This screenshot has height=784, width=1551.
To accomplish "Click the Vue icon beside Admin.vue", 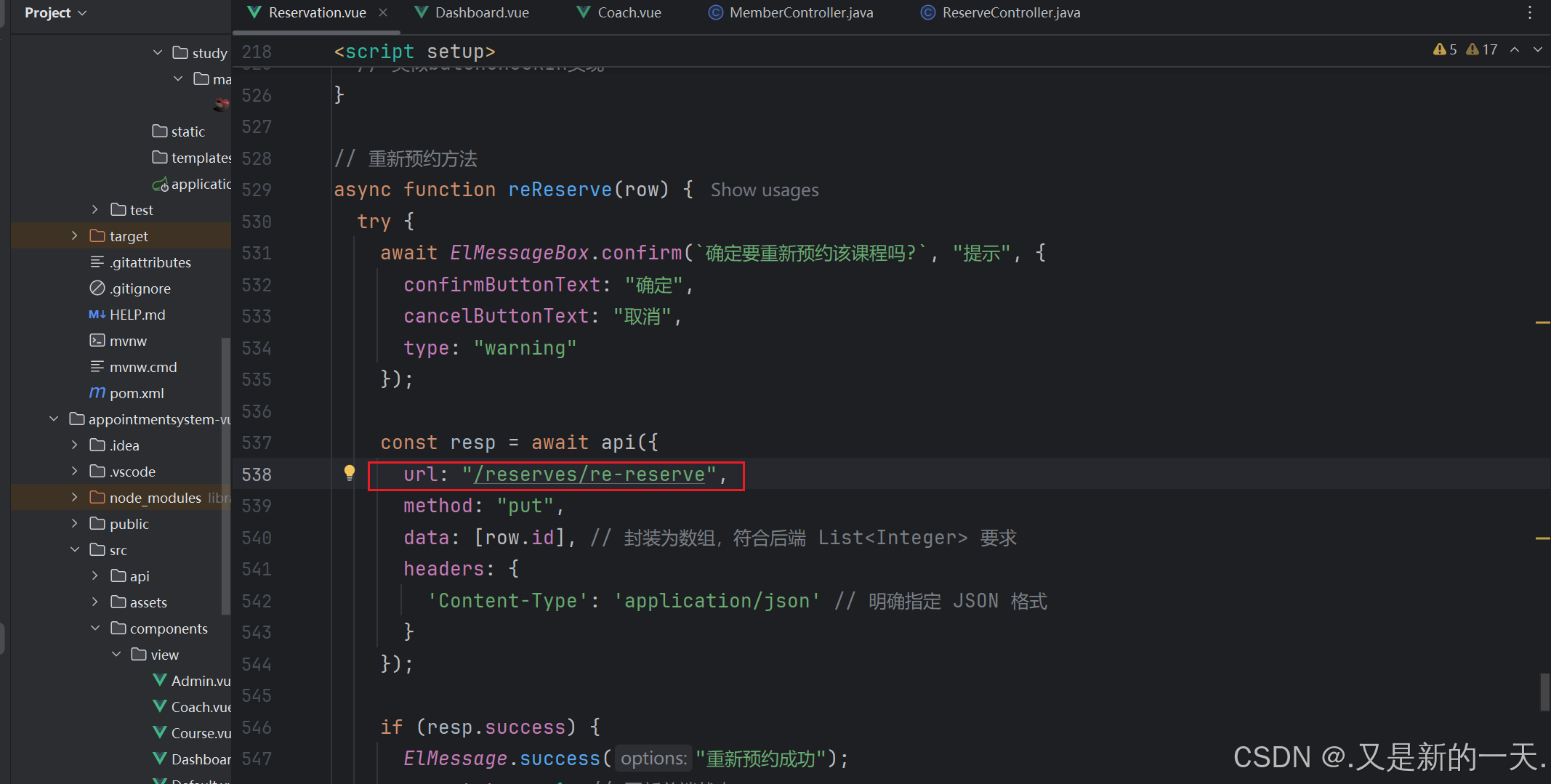I will pos(161,681).
